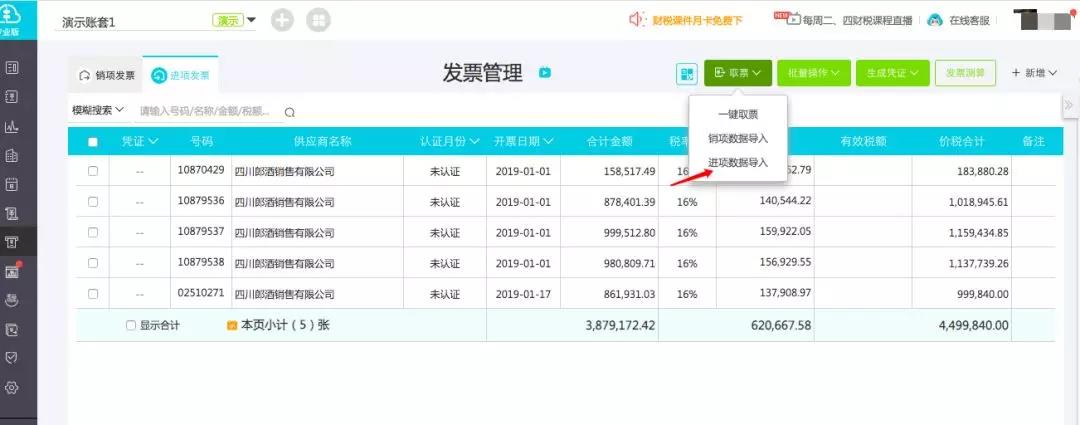1080x425 pixels.
Task: Check the row for invoice 10879538
Action: (x=93, y=263)
